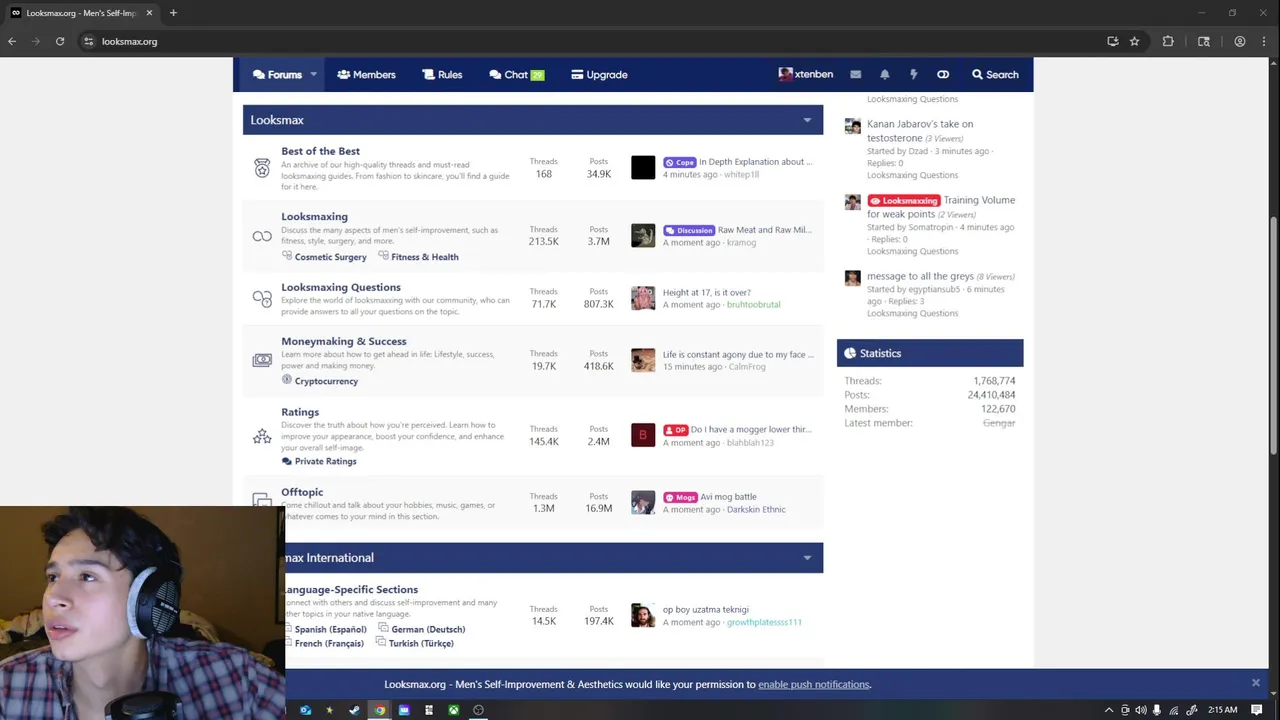1280x720 pixels.
Task: Click the Looksmaxing forum infinity icon
Action: click(x=262, y=236)
